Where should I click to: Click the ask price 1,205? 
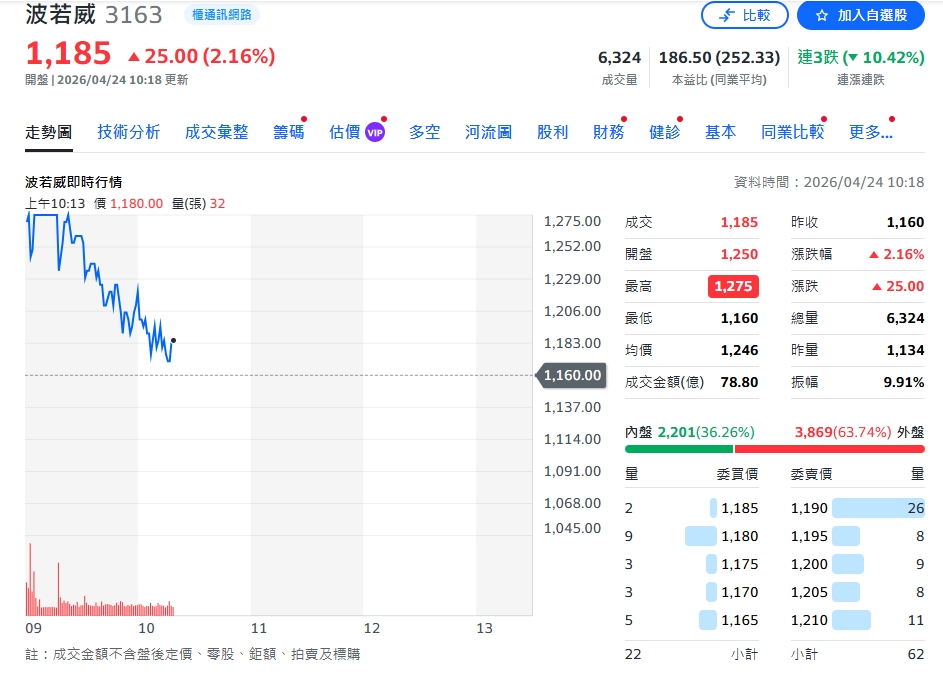pos(809,592)
